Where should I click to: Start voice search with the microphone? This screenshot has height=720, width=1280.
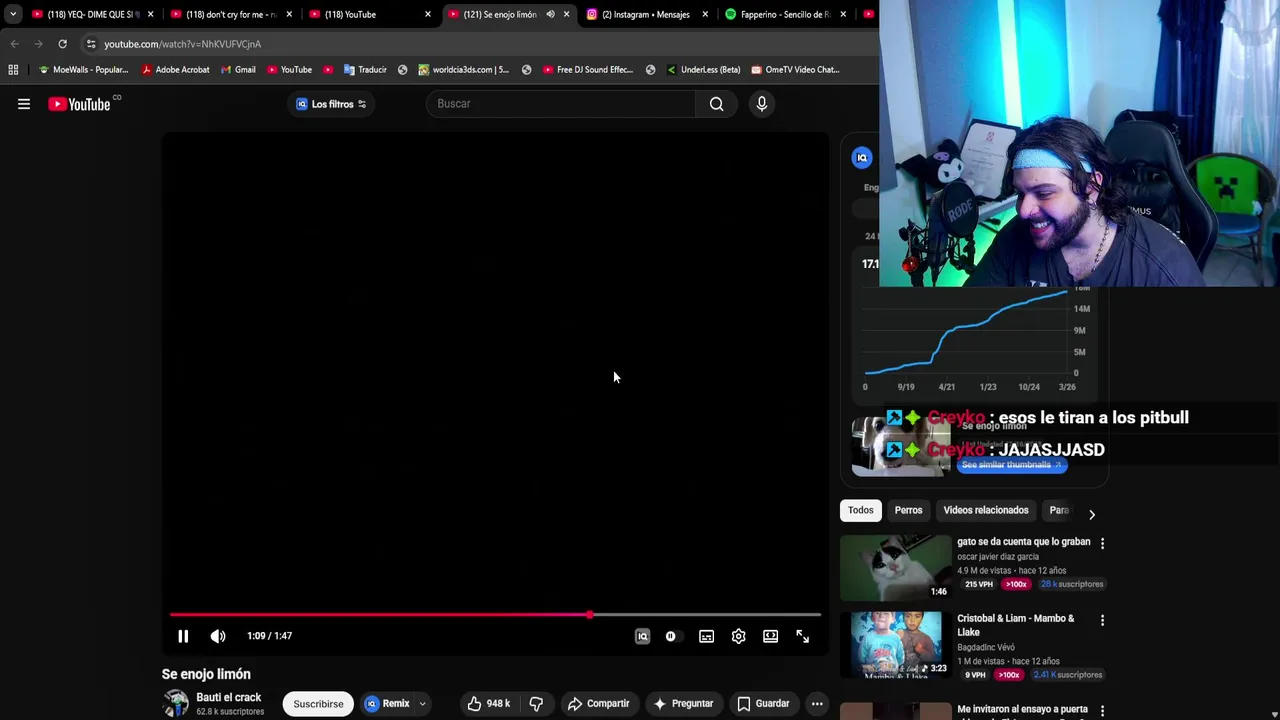pos(762,104)
